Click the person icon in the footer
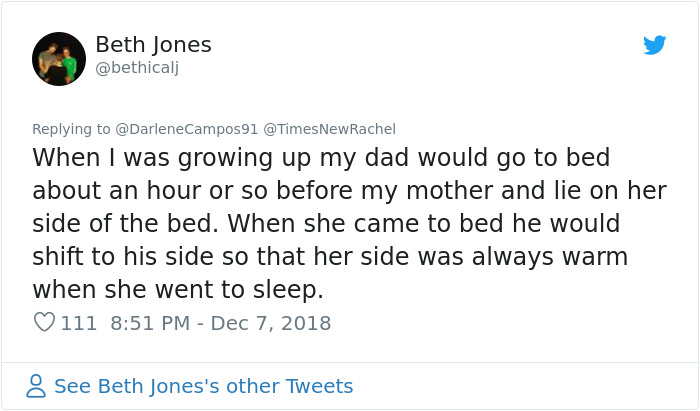The height and width of the screenshot is (411, 700). tap(37, 386)
